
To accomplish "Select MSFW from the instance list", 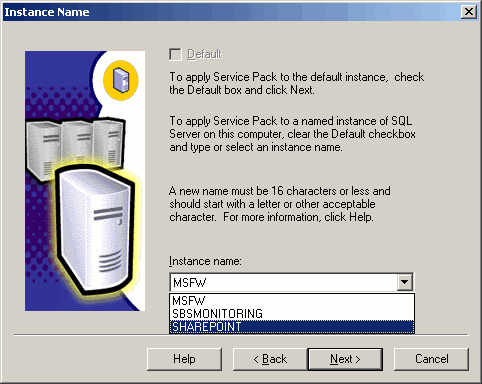I will tap(292, 301).
